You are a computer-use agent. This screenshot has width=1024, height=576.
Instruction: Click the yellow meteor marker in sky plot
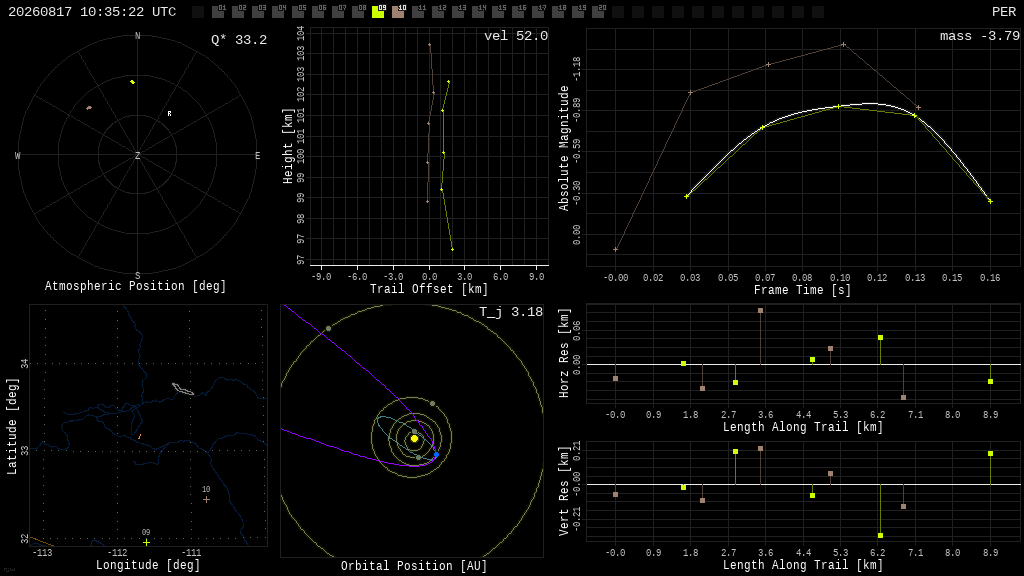pyautogui.click(x=133, y=82)
